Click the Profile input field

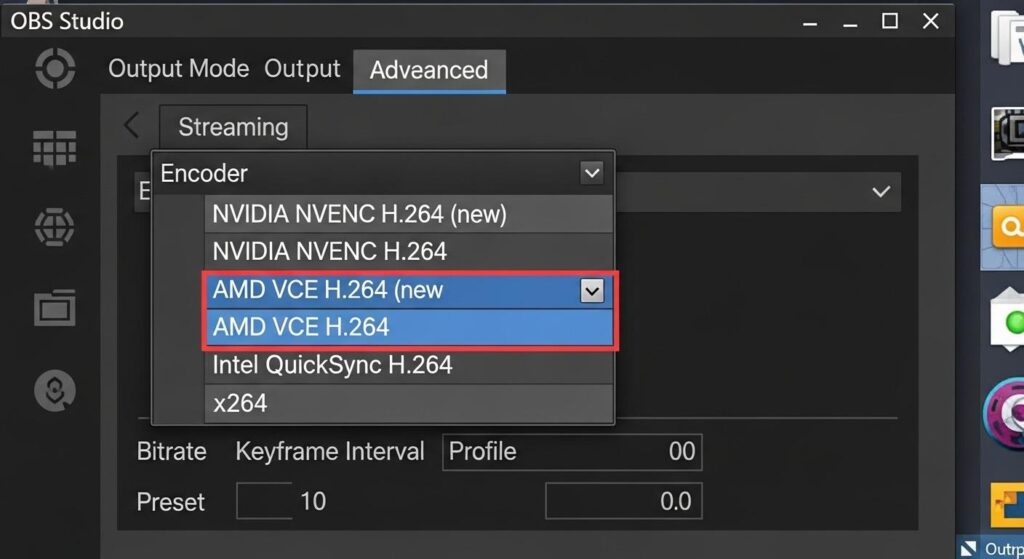[572, 452]
